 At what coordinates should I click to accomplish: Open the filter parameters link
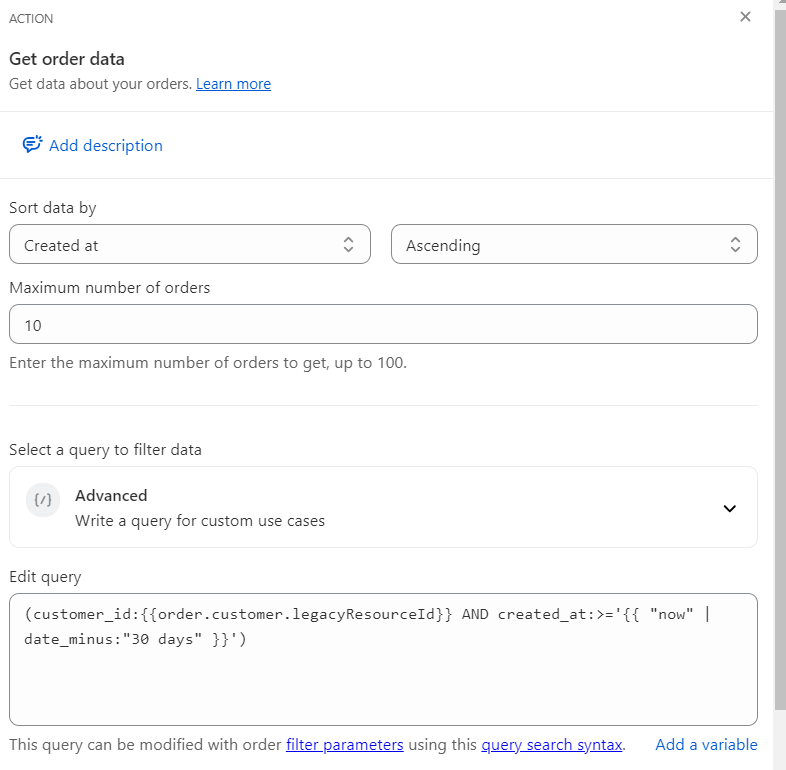(x=345, y=744)
